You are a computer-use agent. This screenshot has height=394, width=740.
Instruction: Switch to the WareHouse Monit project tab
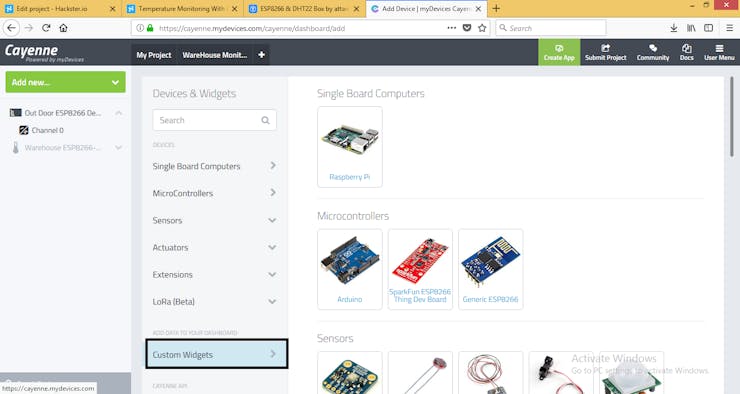215,55
